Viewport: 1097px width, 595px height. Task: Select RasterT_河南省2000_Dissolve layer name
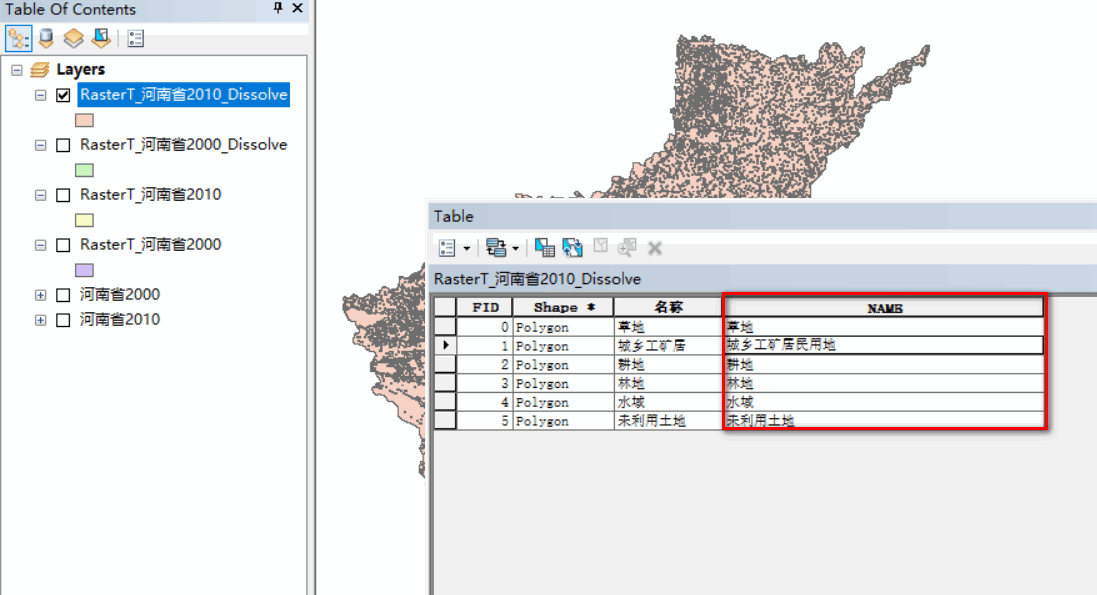183,144
